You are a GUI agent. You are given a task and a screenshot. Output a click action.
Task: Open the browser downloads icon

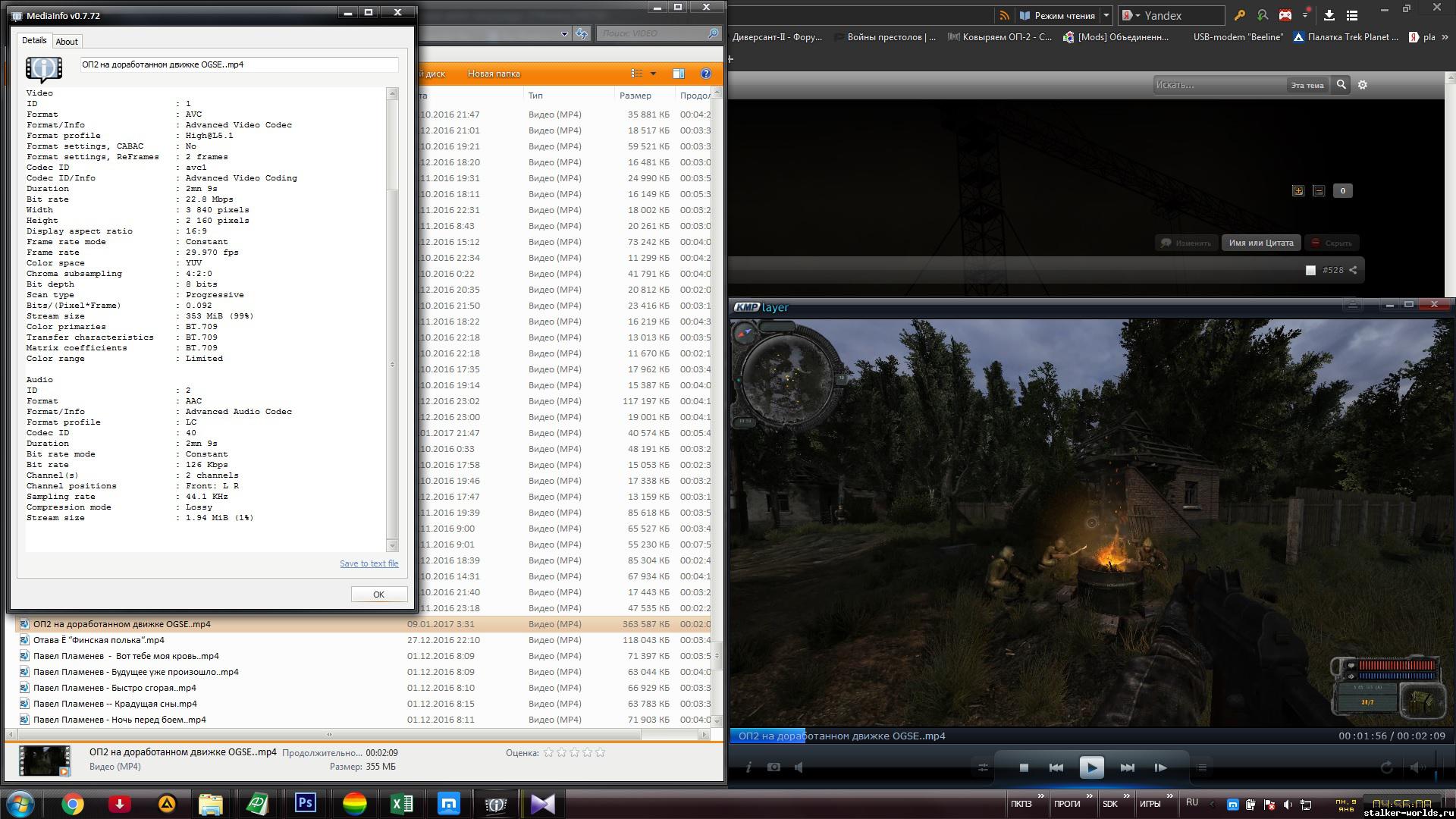point(1329,15)
